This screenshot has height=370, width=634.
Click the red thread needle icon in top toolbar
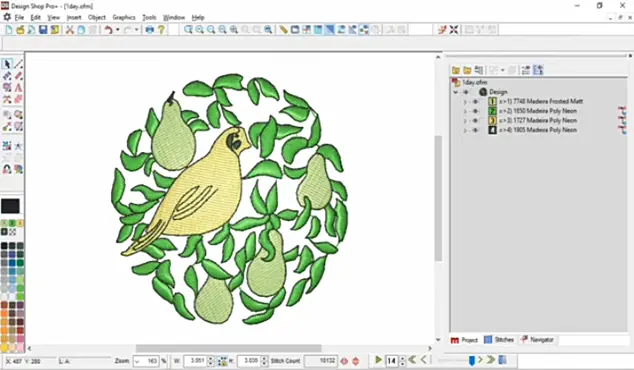[442, 30]
